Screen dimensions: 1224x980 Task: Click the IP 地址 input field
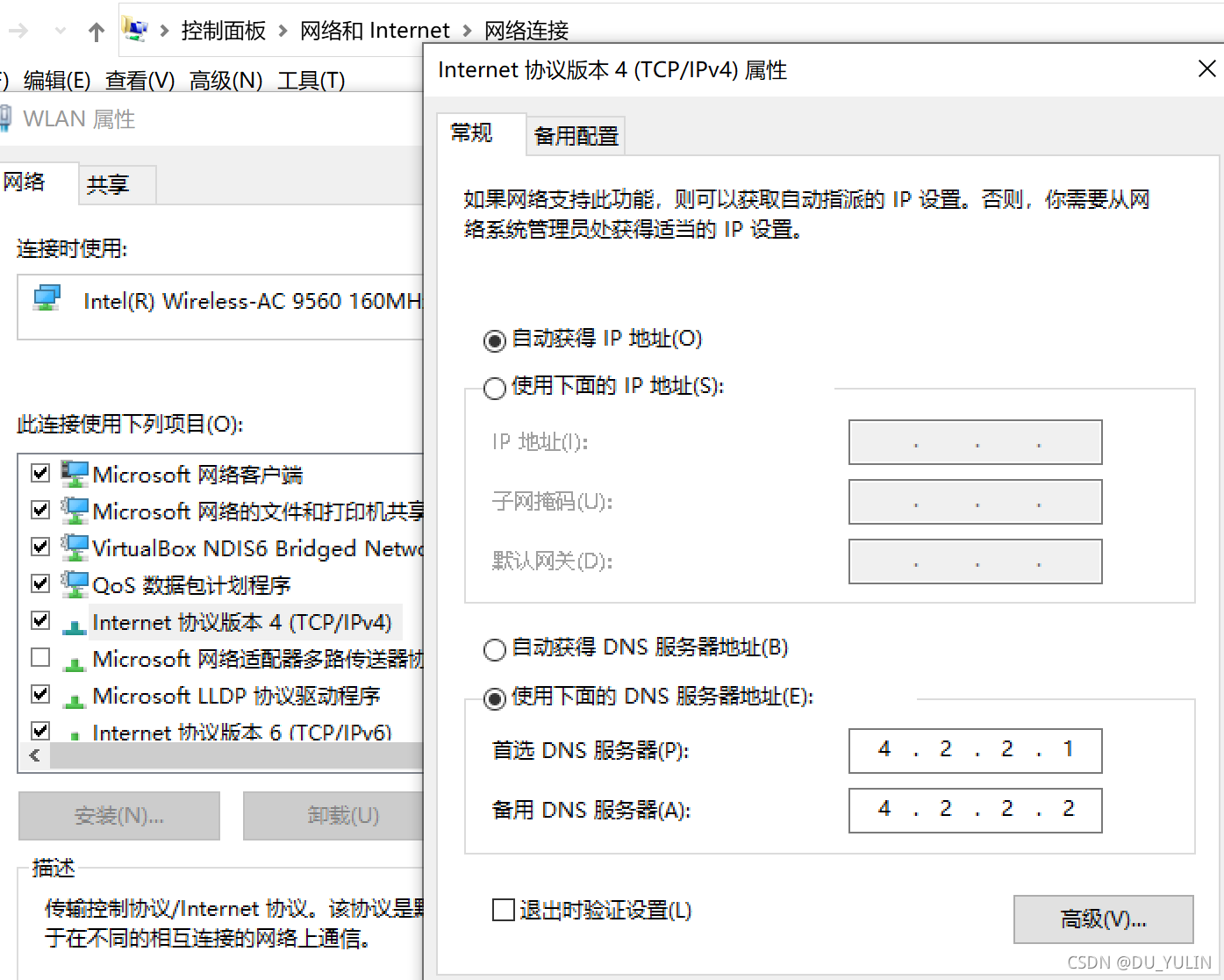(x=976, y=442)
